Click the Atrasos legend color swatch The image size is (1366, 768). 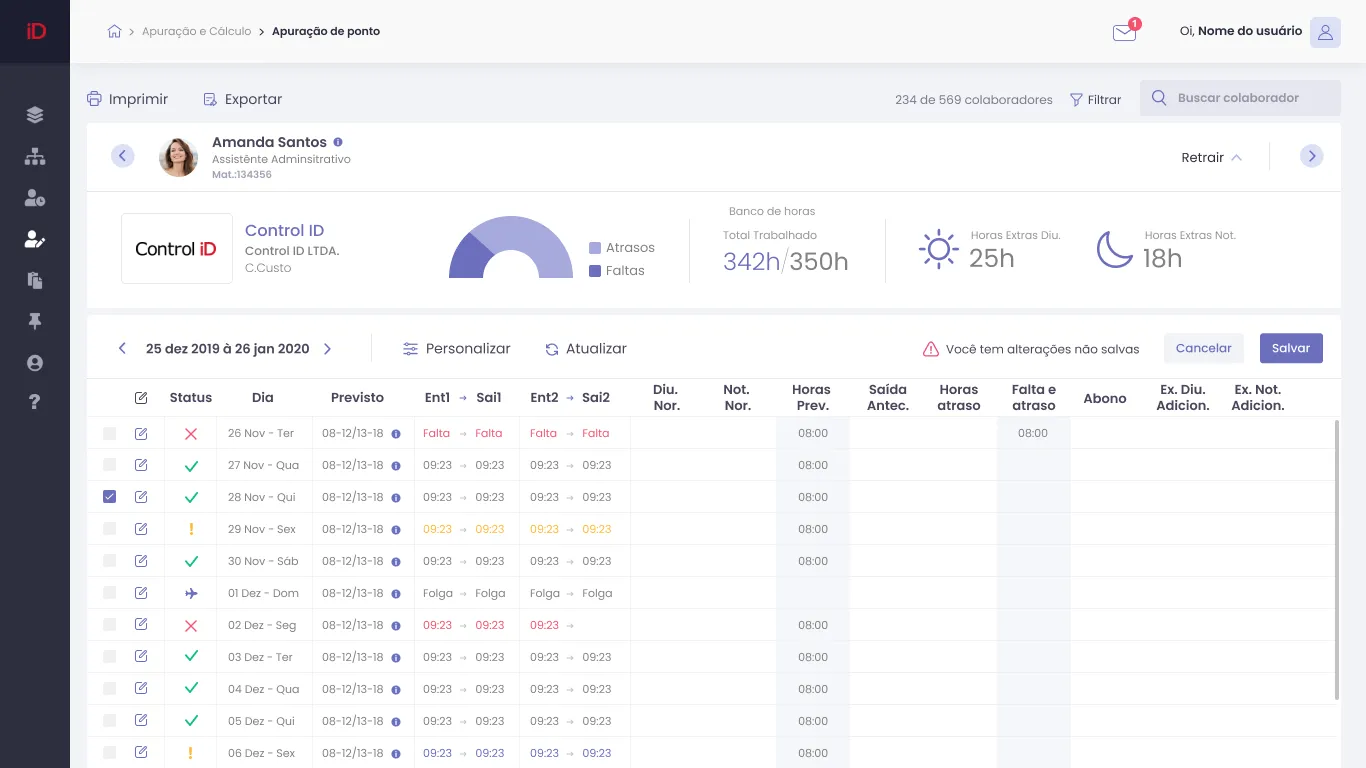595,248
